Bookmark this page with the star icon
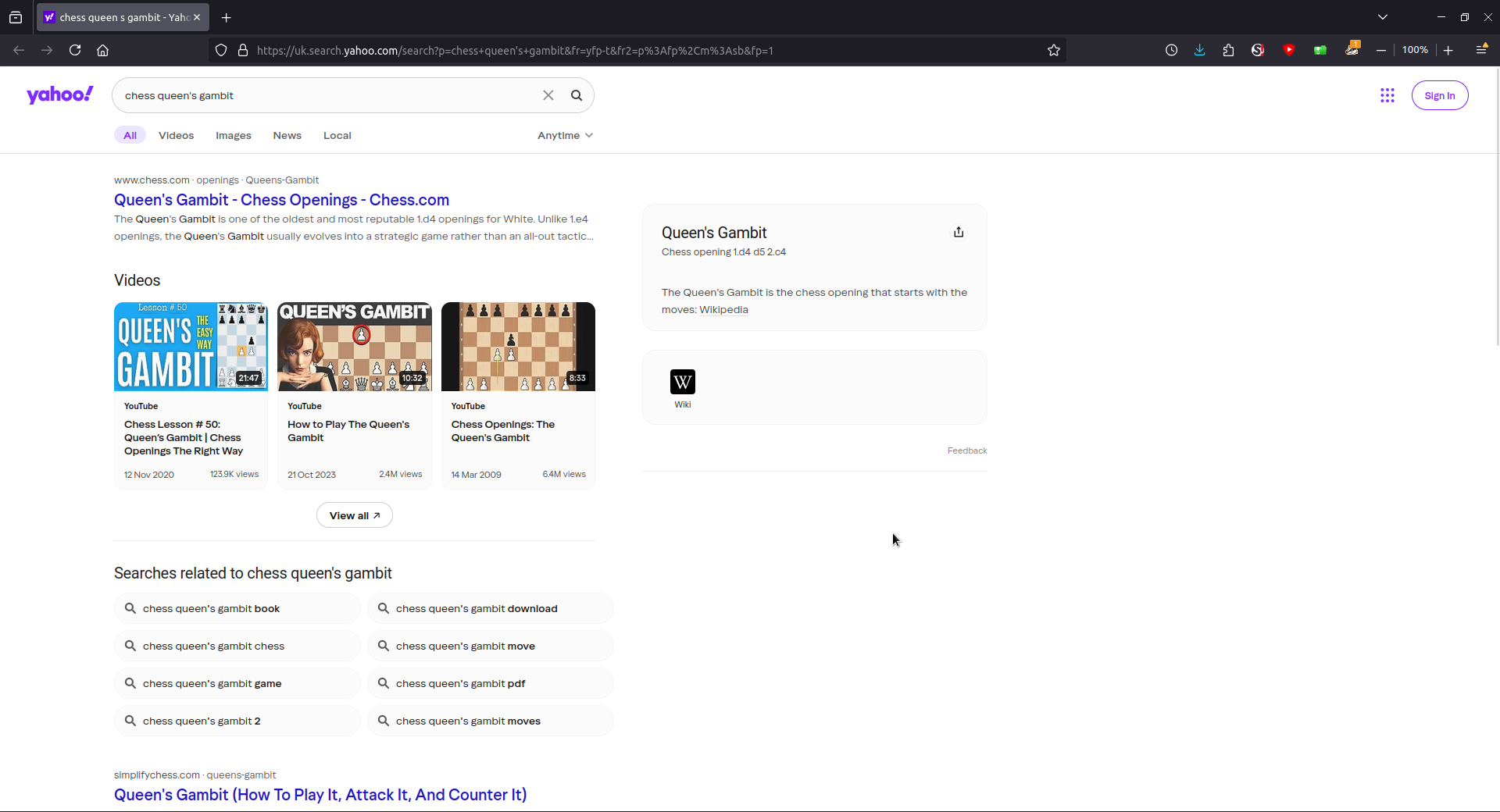Viewport: 1500px width, 812px height. pos(1054,50)
